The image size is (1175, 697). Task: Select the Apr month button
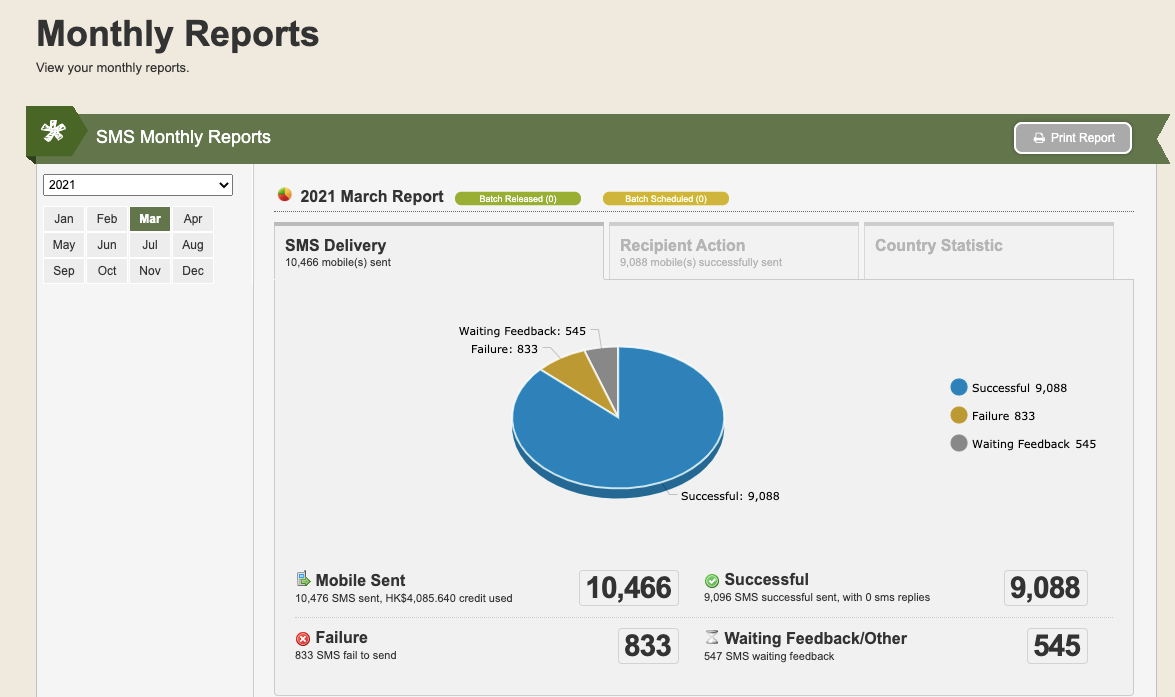(193, 219)
